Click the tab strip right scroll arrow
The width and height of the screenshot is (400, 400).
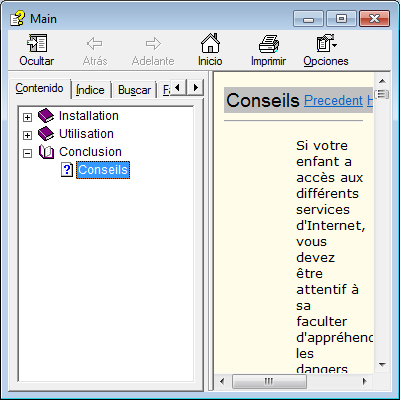click(196, 88)
